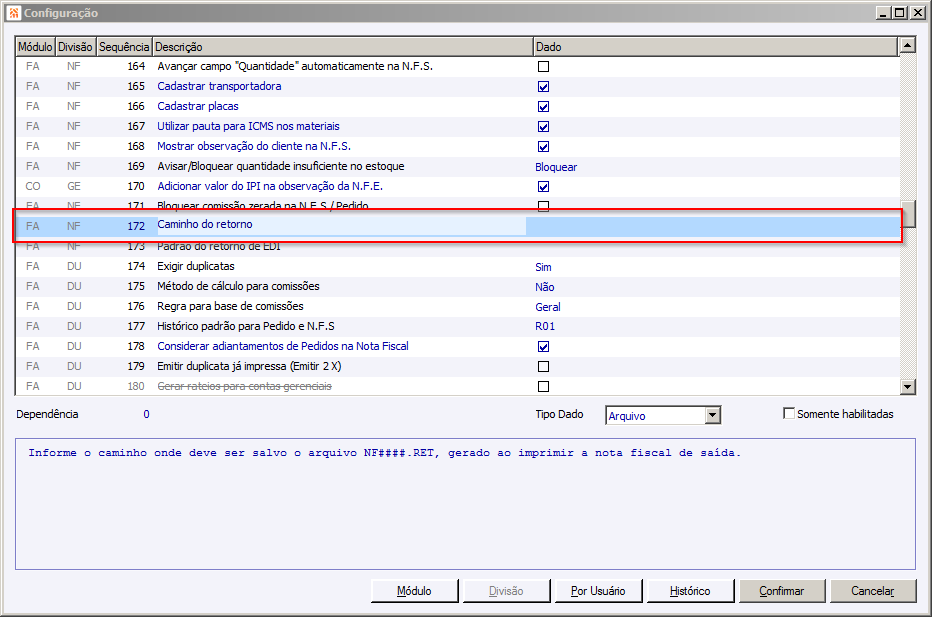Toggle checkbox for Avançar campo Quantidade row 164

tap(543, 67)
